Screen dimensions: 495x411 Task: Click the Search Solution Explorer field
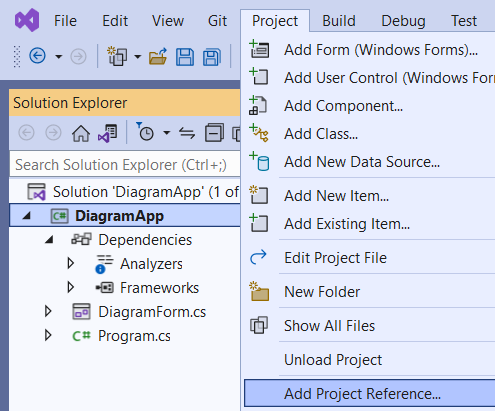point(125,165)
